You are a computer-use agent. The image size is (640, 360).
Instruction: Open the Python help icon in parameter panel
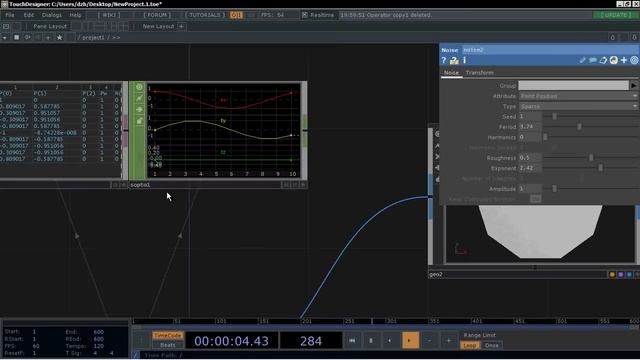click(x=454, y=60)
